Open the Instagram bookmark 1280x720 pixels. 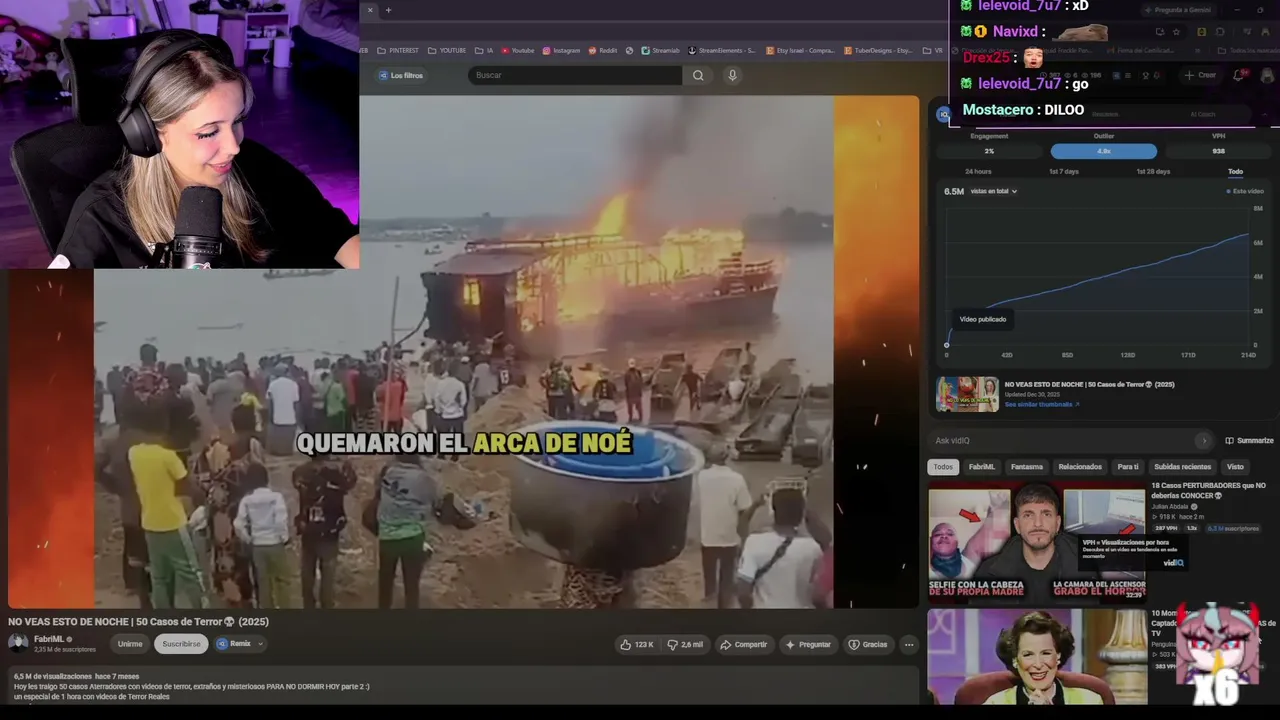561,50
